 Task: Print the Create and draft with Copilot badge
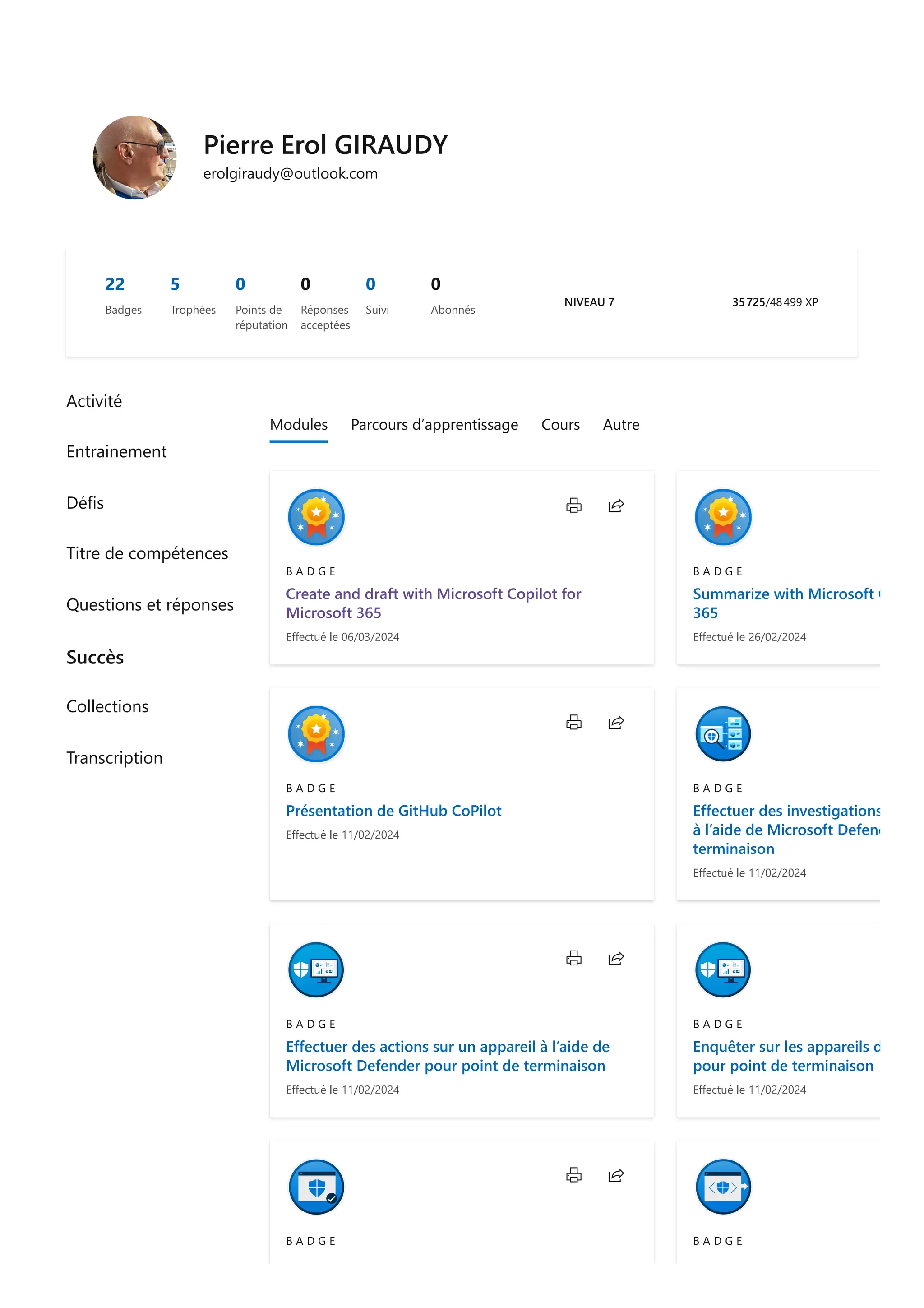(573, 506)
